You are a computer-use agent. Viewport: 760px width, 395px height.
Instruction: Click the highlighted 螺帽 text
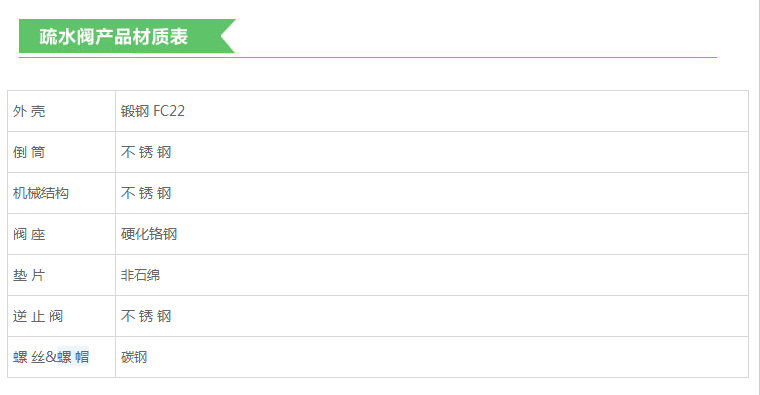tap(73, 357)
